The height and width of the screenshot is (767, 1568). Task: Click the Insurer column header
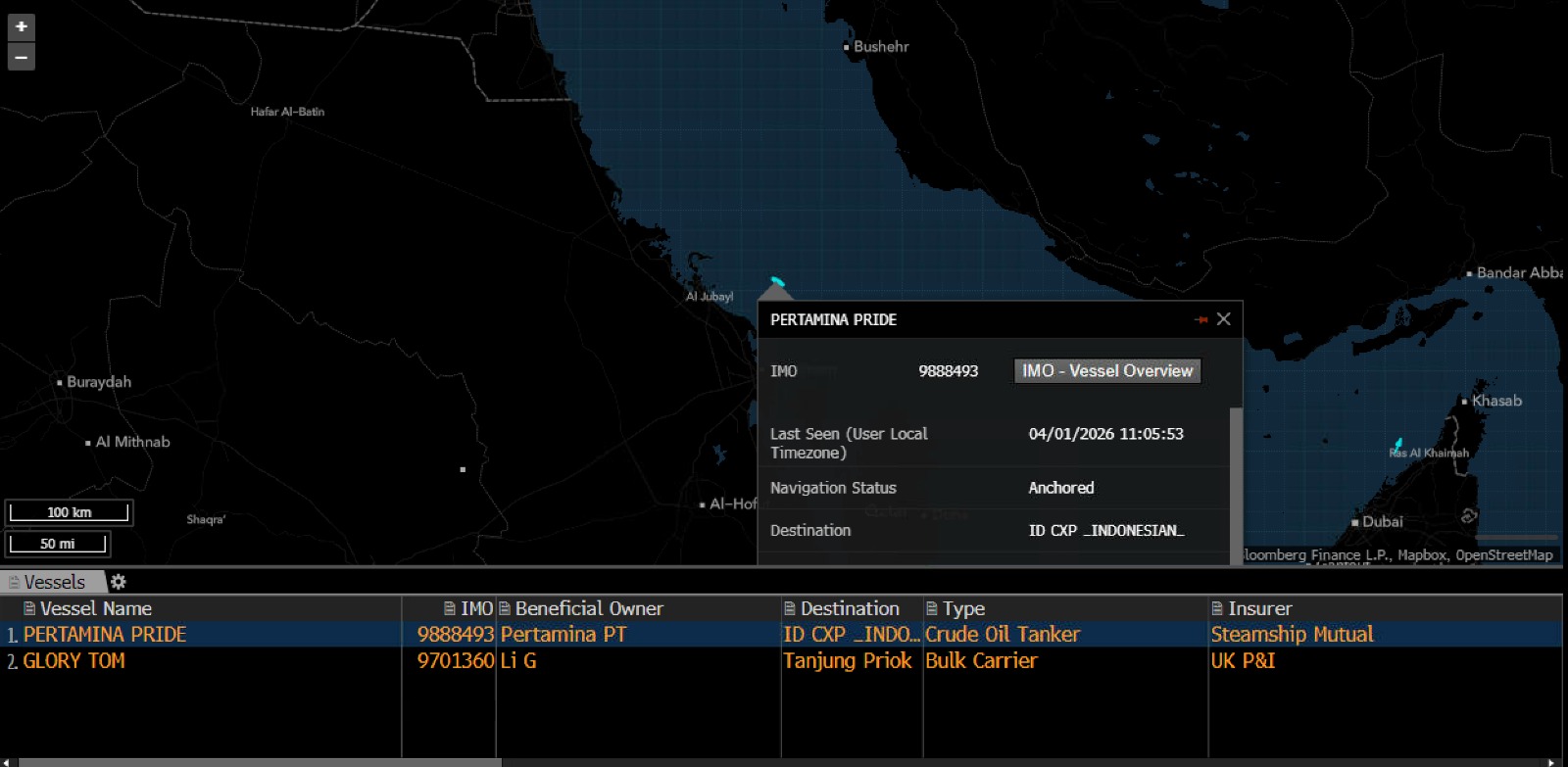[1259, 608]
